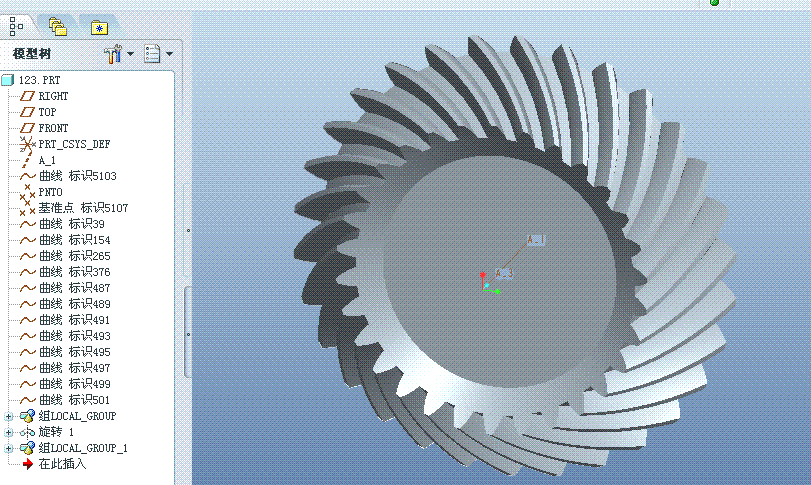
Task: Select curve 曲线 标识501
Action: pos(75,401)
